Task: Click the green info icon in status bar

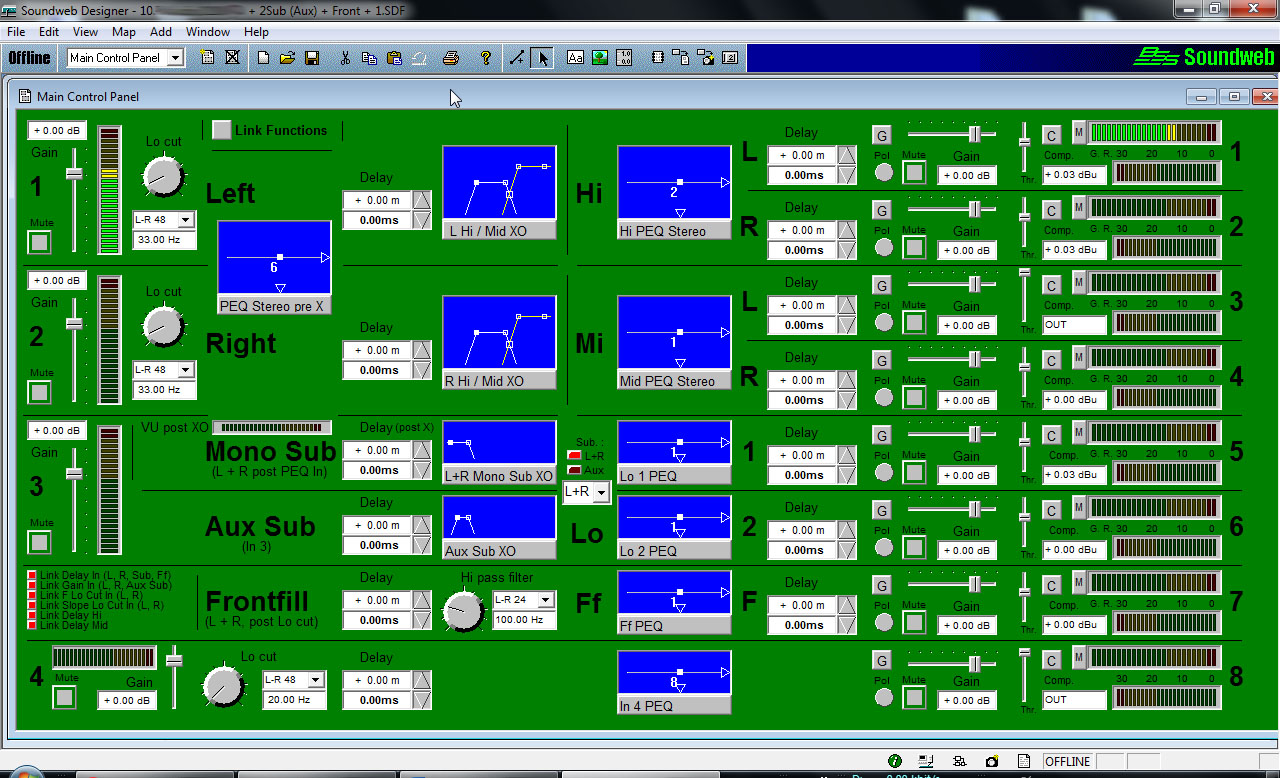Action: (x=895, y=761)
